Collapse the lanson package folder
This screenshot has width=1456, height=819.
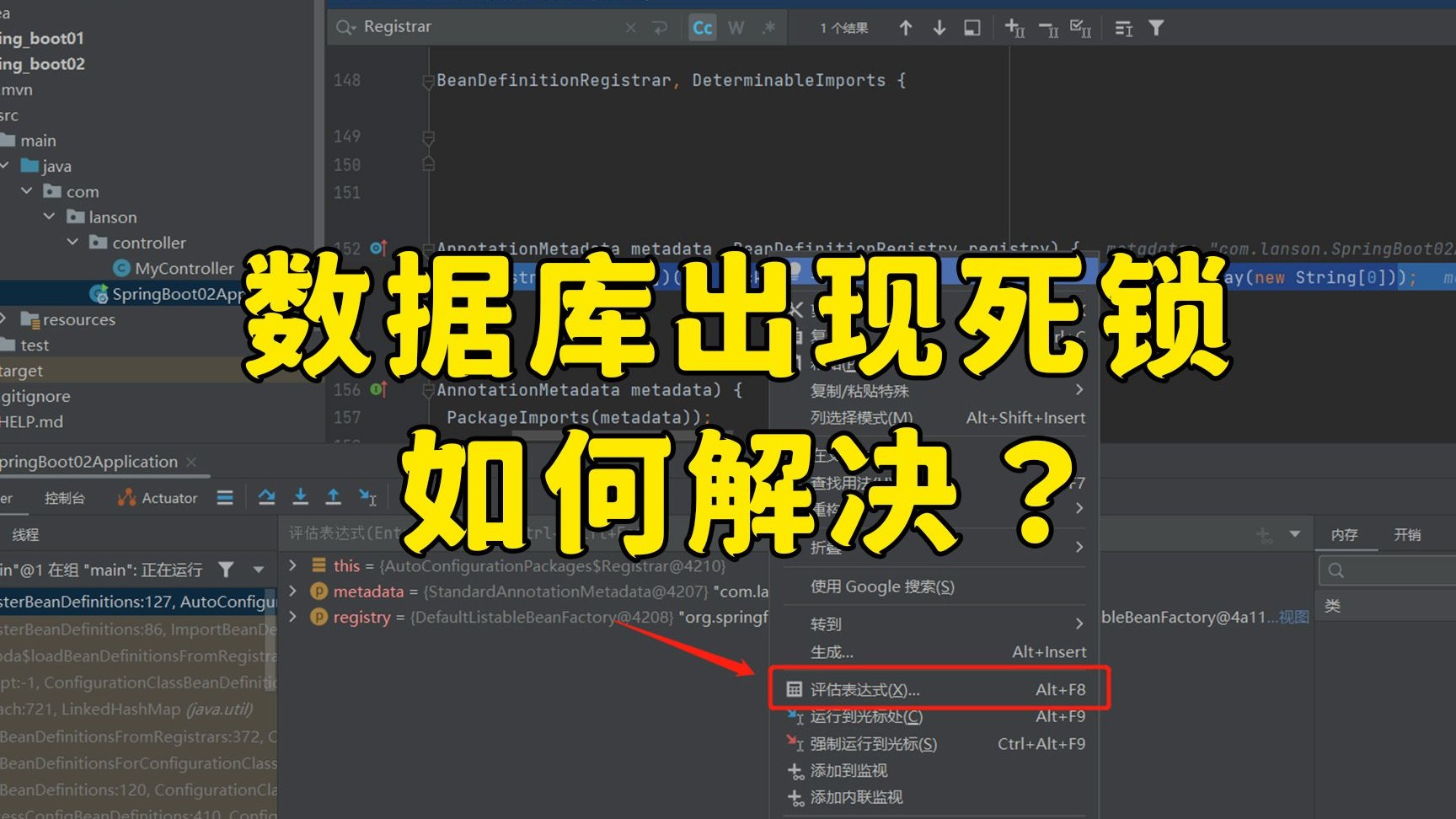pyautogui.click(x=50, y=217)
